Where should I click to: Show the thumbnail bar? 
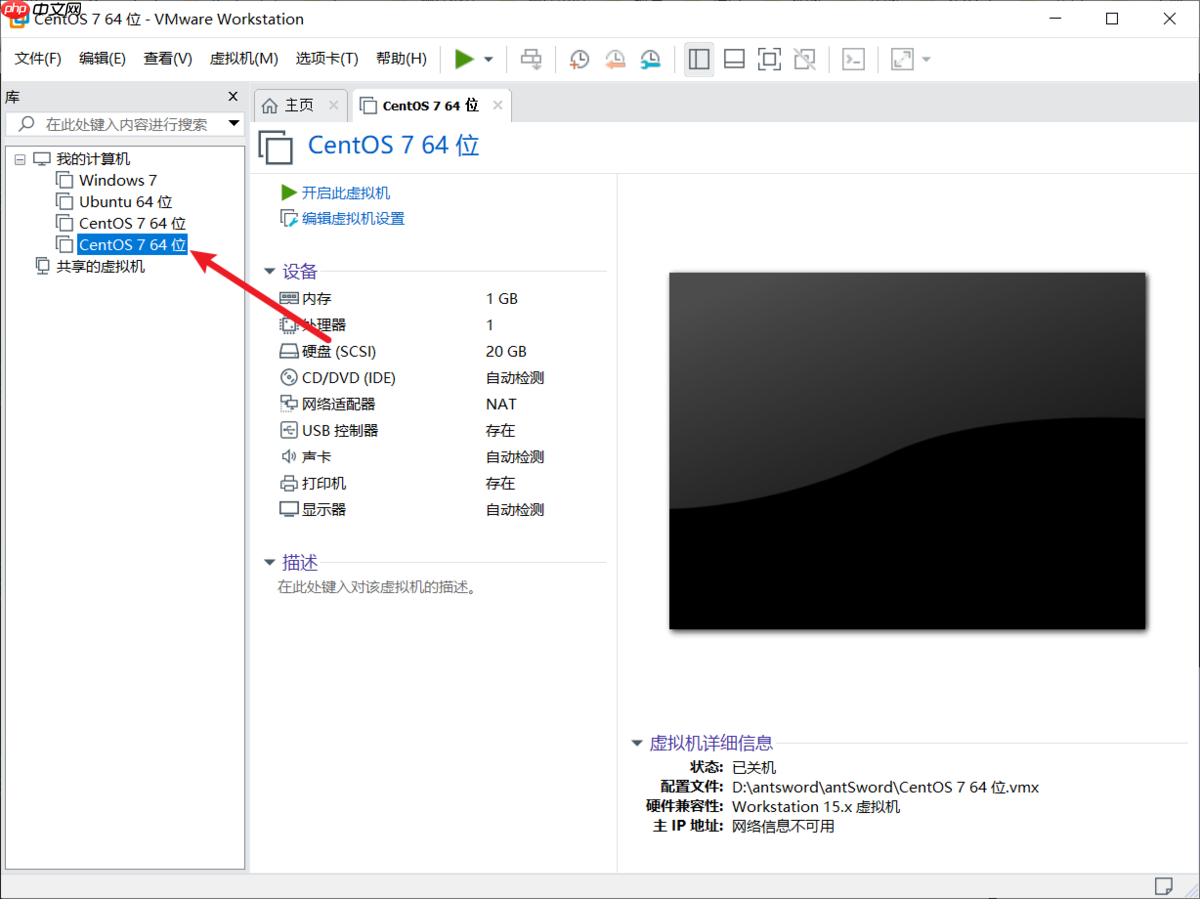(x=734, y=59)
